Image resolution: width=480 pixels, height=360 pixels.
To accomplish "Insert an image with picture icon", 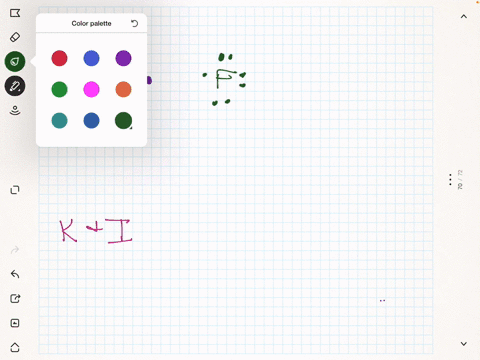I will pyautogui.click(x=15, y=323).
